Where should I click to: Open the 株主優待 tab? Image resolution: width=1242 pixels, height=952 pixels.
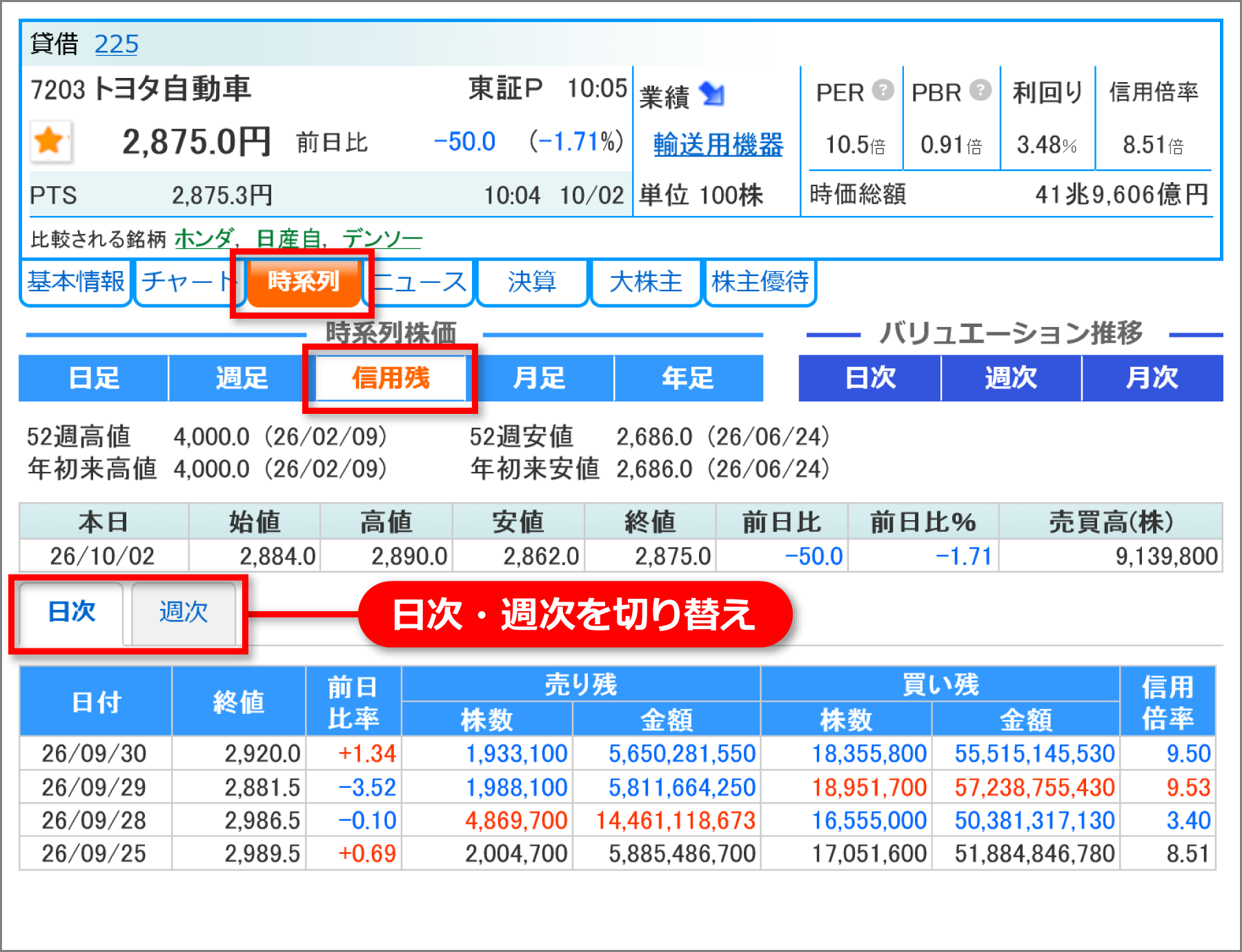(x=760, y=281)
